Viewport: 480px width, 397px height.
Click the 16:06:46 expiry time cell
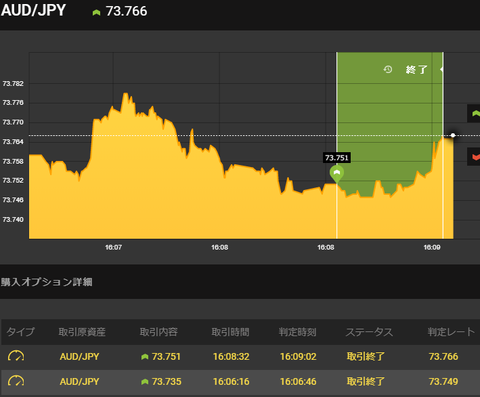pyautogui.click(x=298, y=382)
